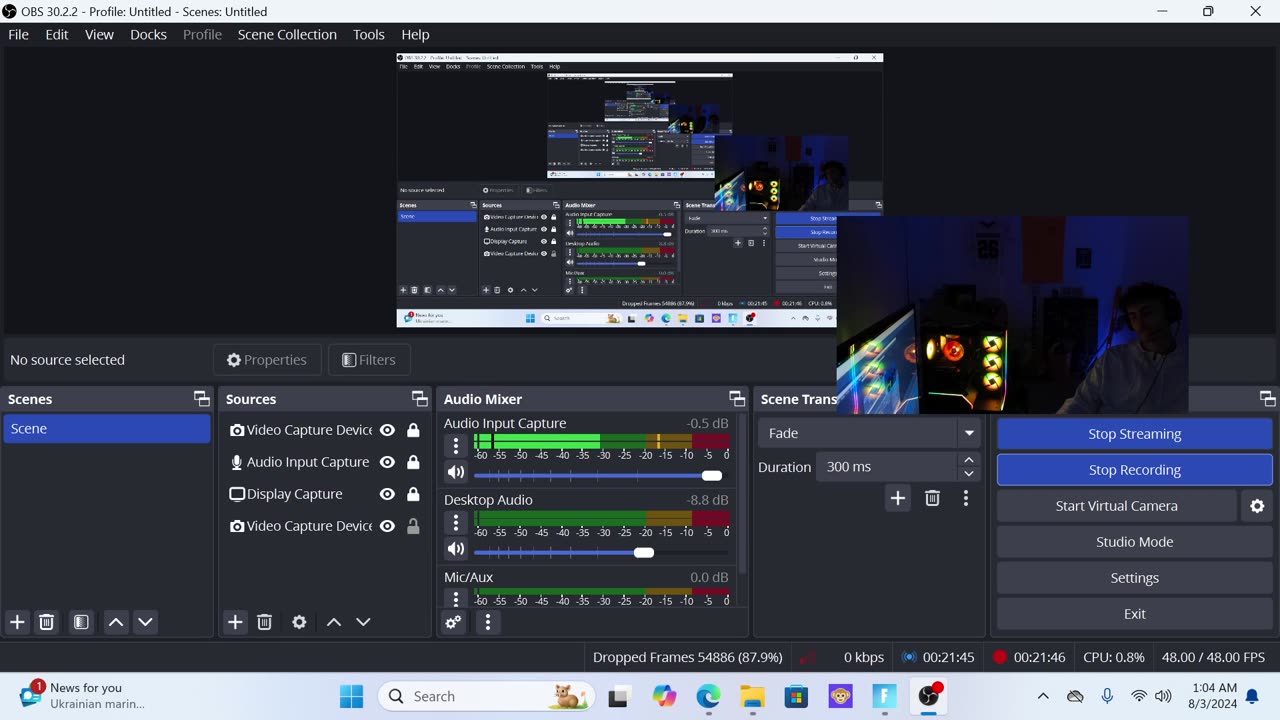Open Audio Input Capture options dots

tap(456, 446)
